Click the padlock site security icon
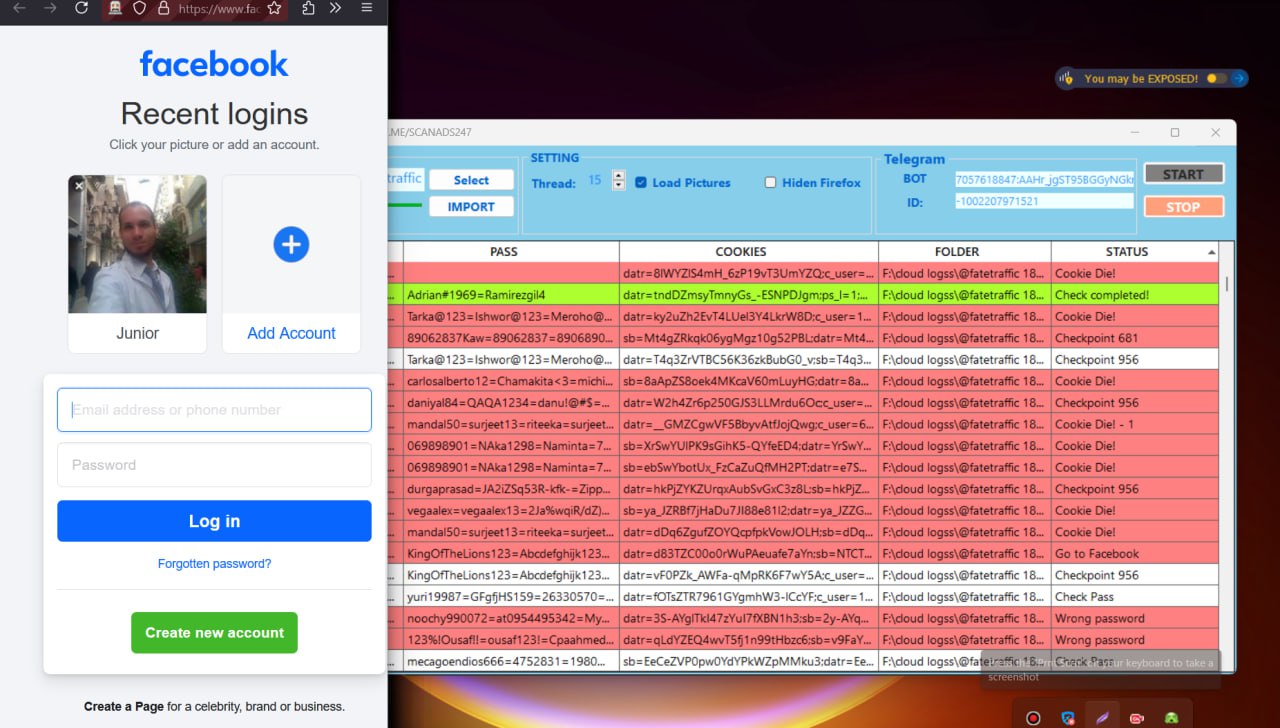1280x728 pixels. [163, 8]
